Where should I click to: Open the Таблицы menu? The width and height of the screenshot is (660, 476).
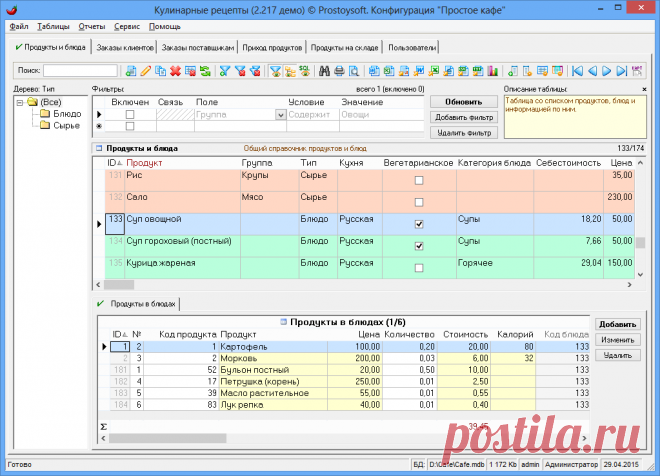53,27
